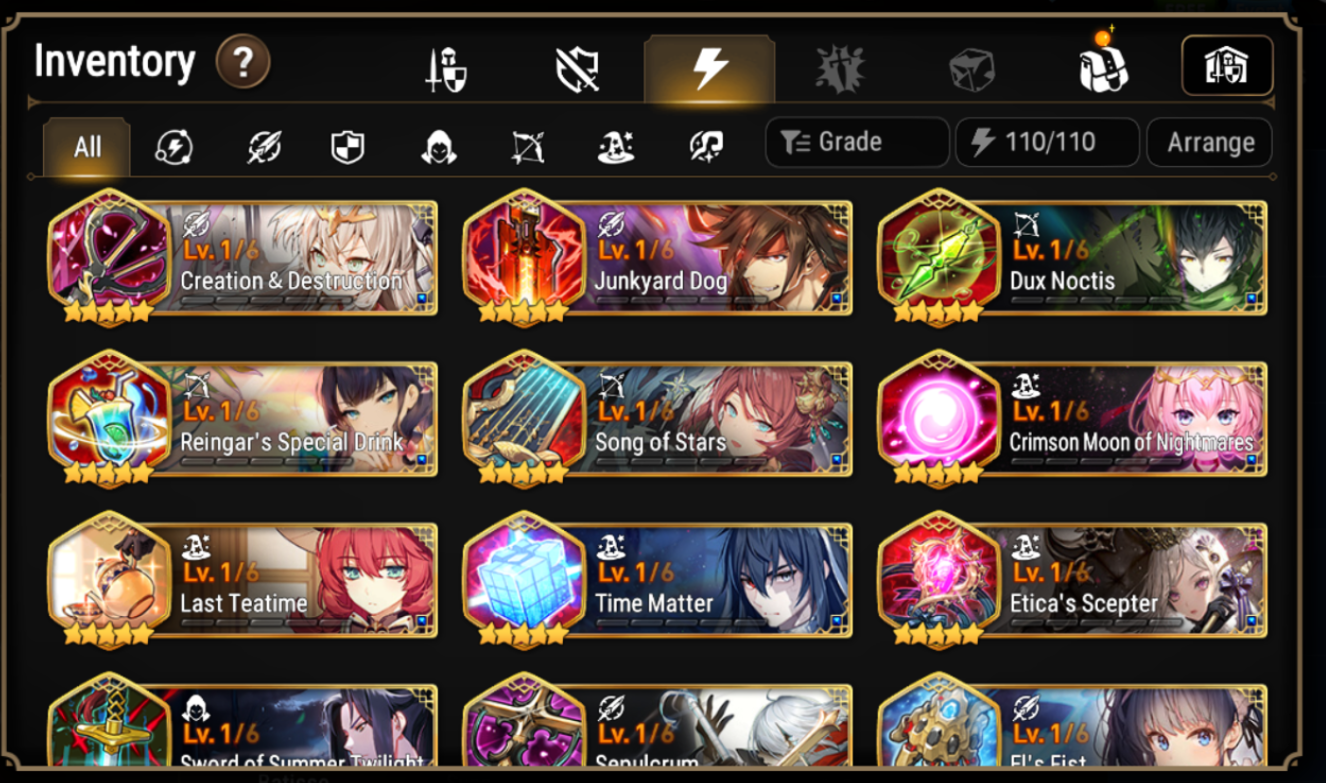
Task: Select Crimson Moon of Nightmares artifact
Action: click(1073, 418)
